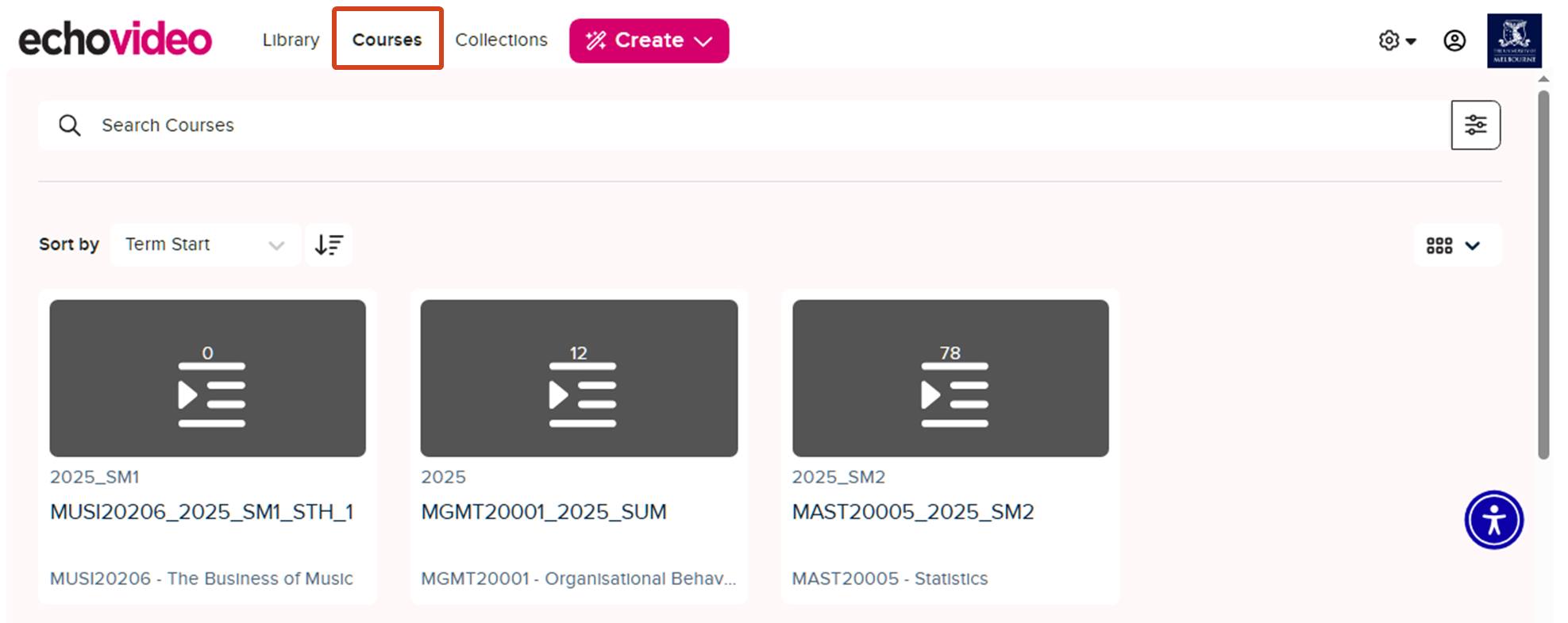Viewport: 1568px width, 623px height.
Task: Open the settings gear menu
Action: (x=1397, y=40)
